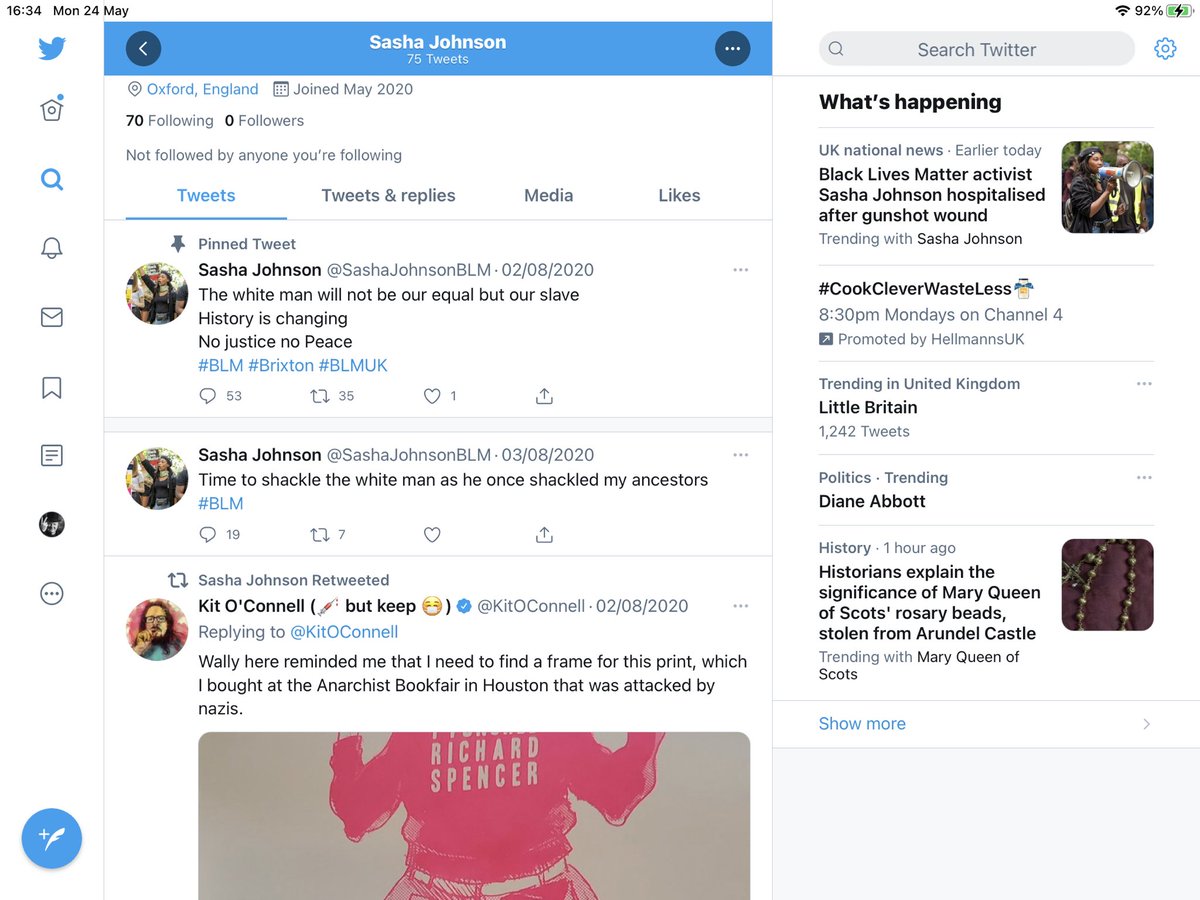Open the More circle menu in sidebar

click(52, 594)
